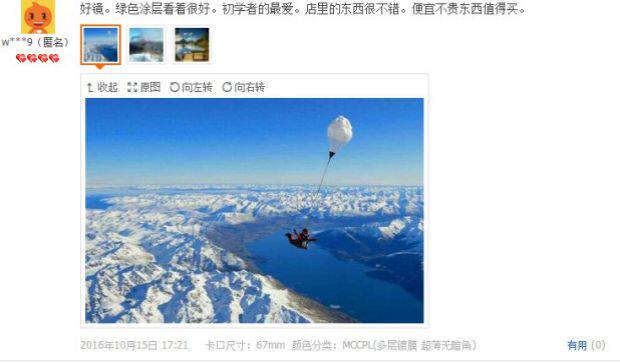Click the review comment text starting 好镜

pos(303,8)
